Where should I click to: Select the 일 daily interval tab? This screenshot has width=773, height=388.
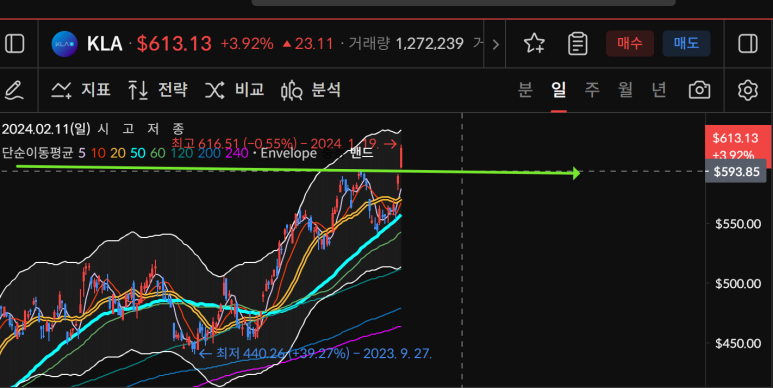[559, 90]
